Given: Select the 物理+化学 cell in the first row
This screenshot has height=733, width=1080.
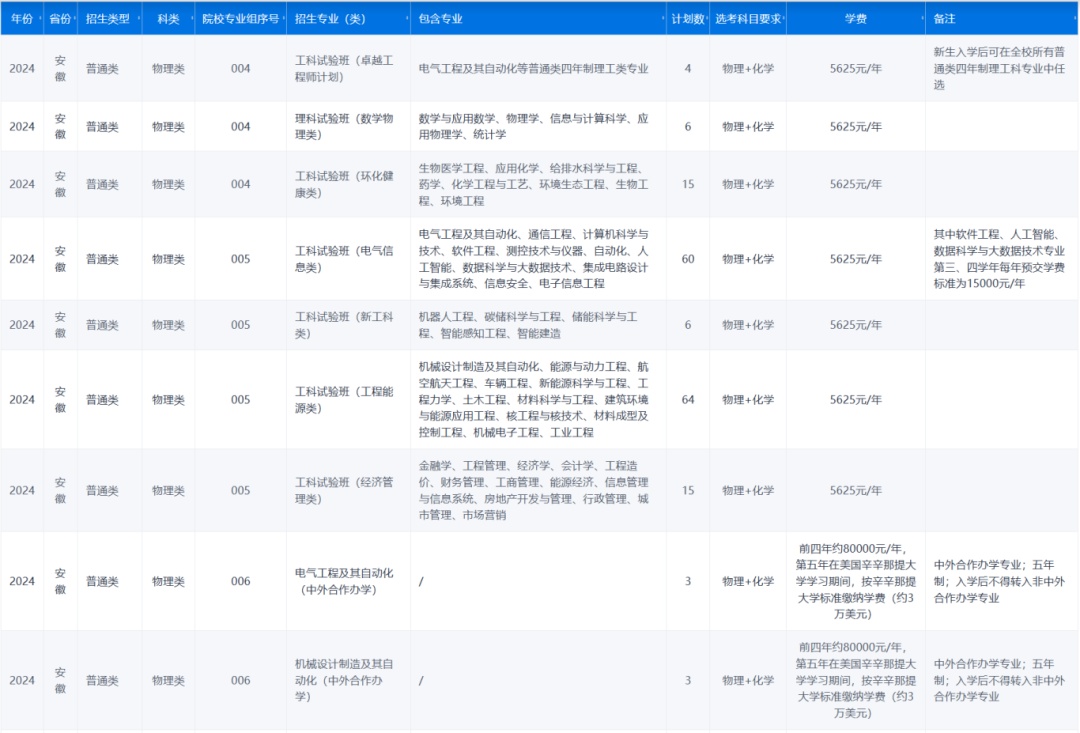Looking at the screenshot, I should 747,70.
